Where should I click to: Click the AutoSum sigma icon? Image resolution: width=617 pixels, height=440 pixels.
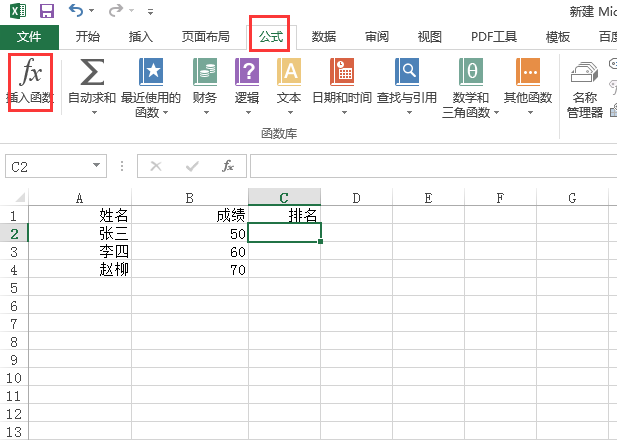(x=92, y=72)
